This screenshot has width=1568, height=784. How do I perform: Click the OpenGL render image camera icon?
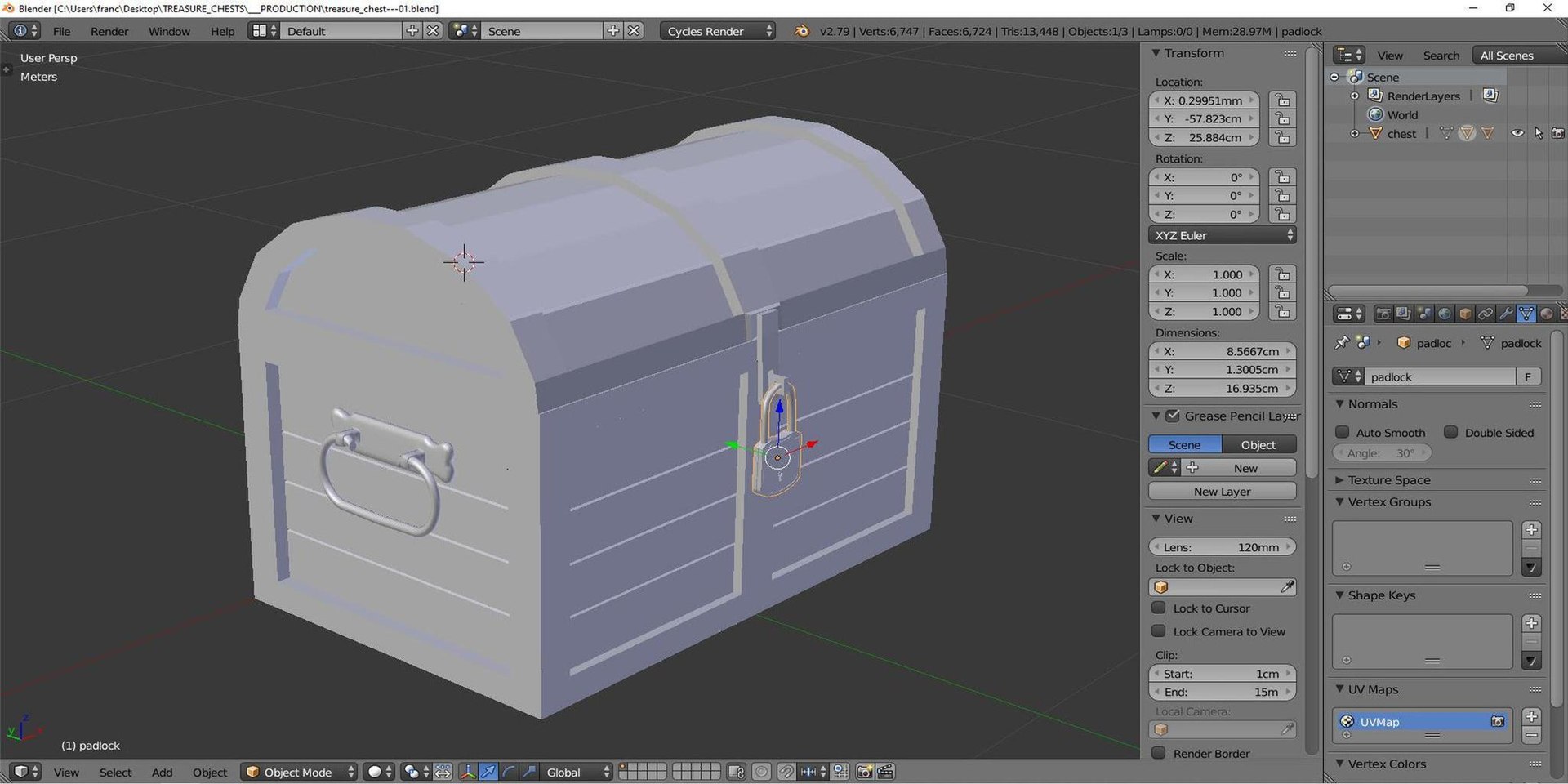865,772
